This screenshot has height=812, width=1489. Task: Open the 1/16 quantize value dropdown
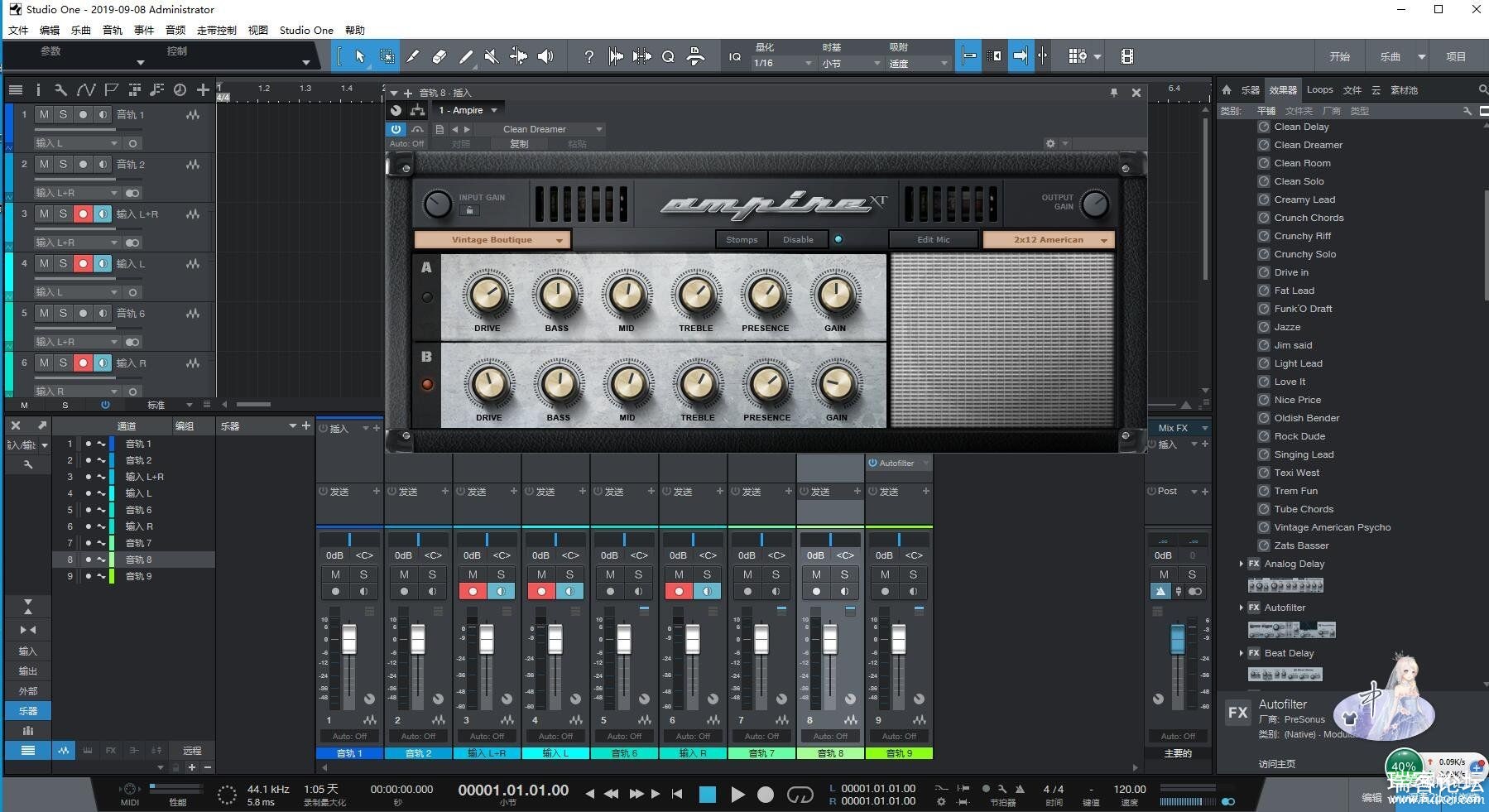pyautogui.click(x=783, y=63)
